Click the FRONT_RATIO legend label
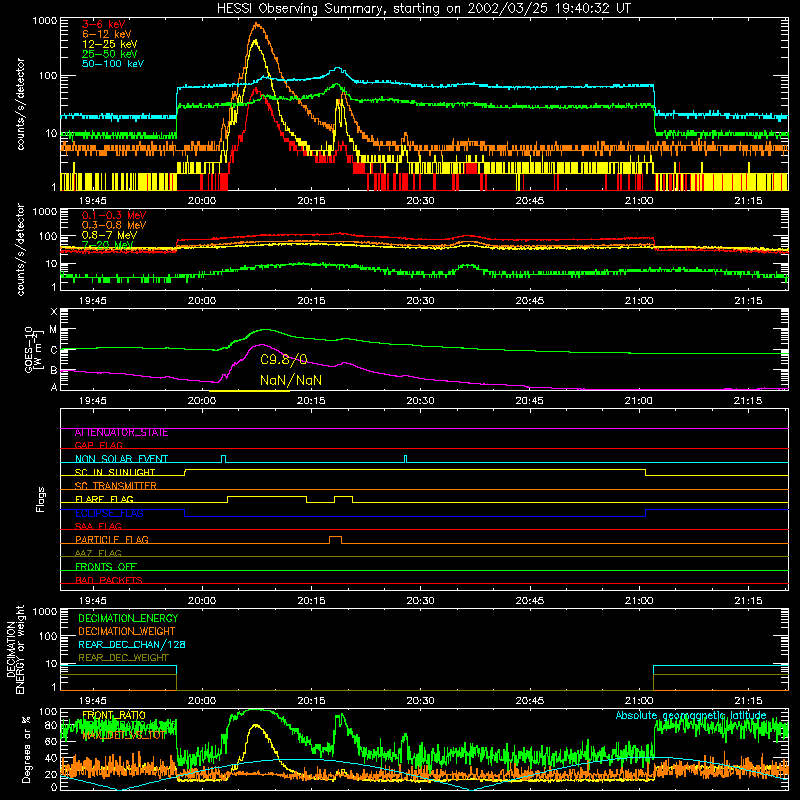Image resolution: width=800 pixels, height=800 pixels. [114, 715]
